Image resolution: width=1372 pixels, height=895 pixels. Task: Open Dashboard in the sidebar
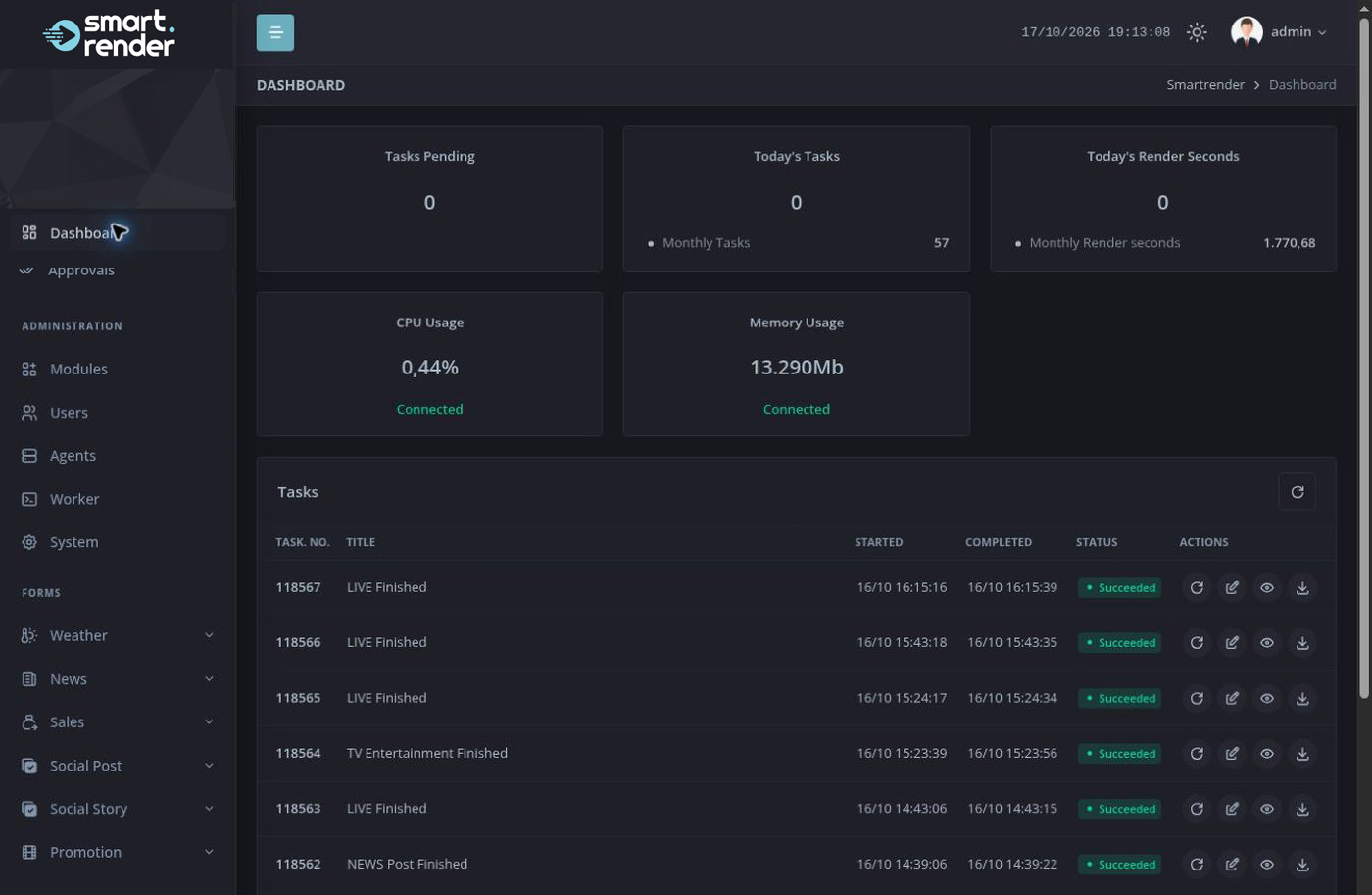click(x=118, y=232)
